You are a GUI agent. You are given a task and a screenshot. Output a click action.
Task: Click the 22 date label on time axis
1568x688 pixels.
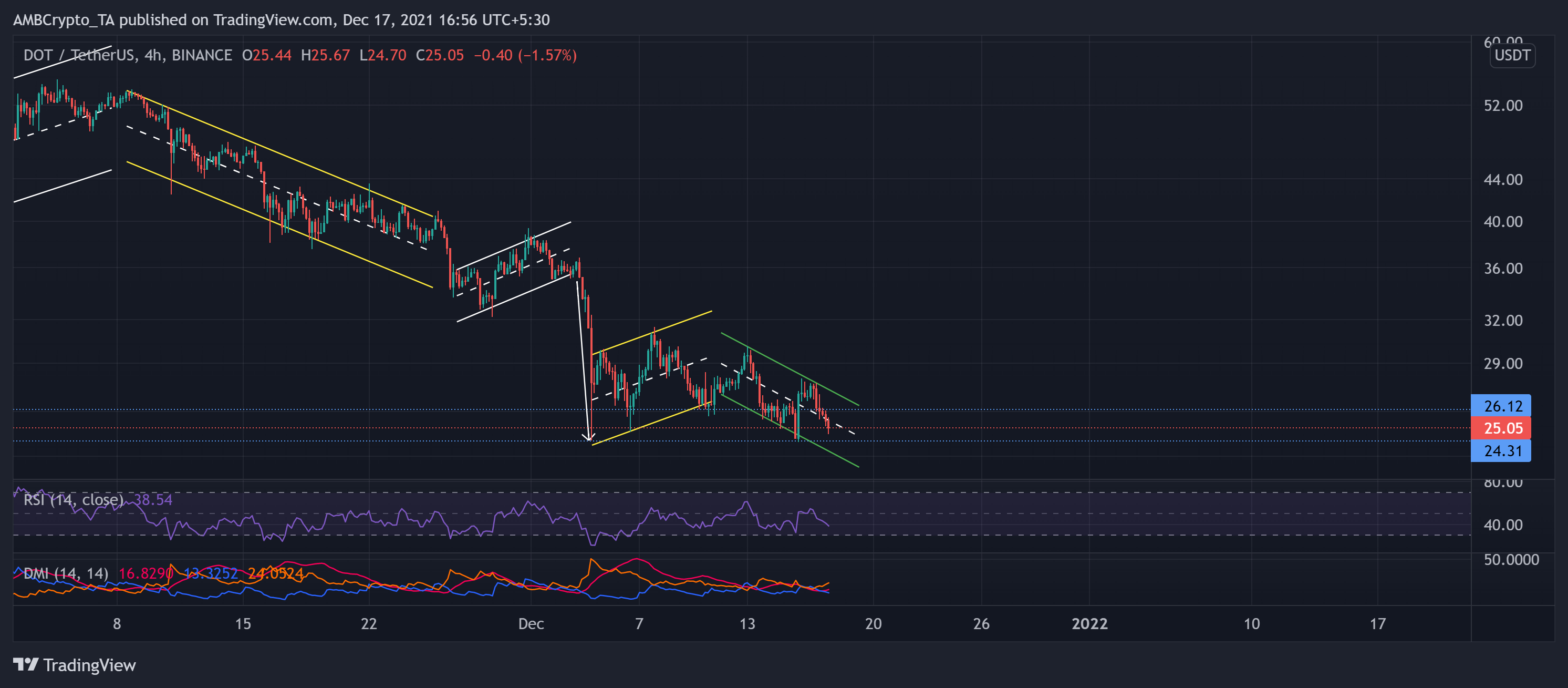pyautogui.click(x=369, y=623)
